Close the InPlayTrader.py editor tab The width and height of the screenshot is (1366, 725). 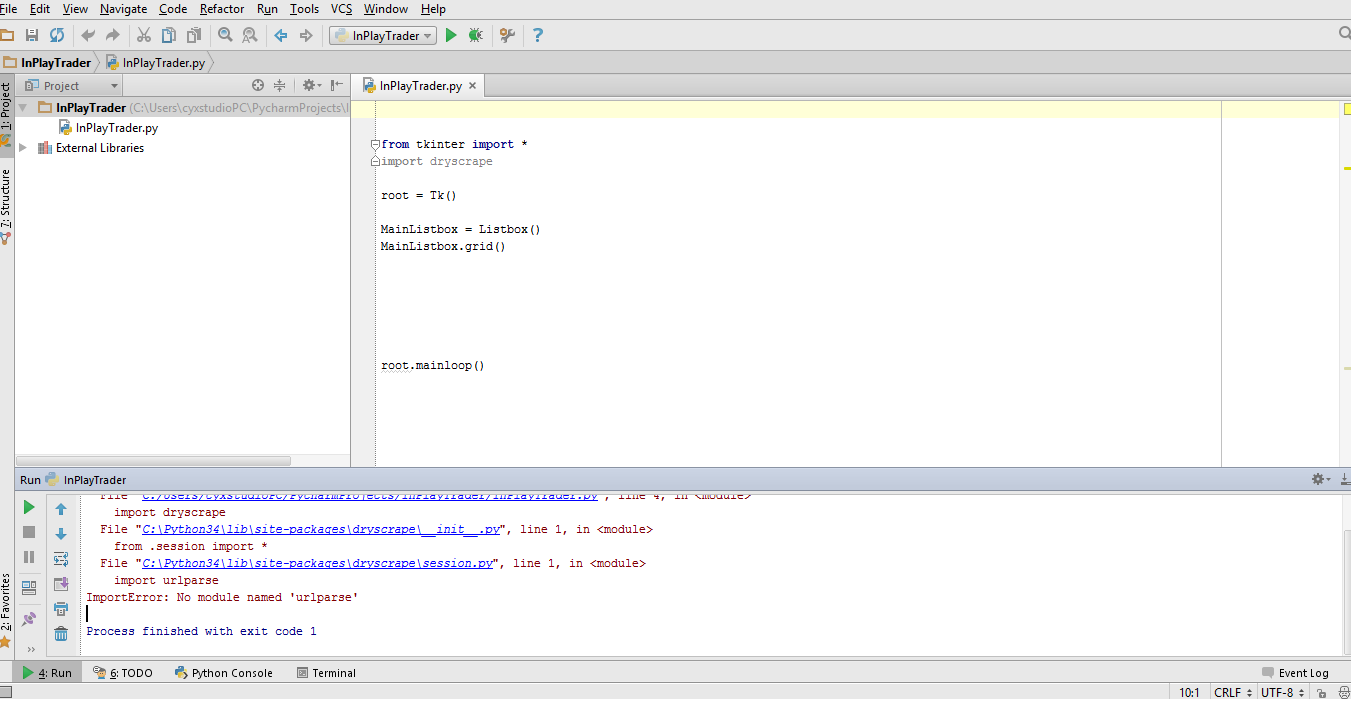click(473, 86)
